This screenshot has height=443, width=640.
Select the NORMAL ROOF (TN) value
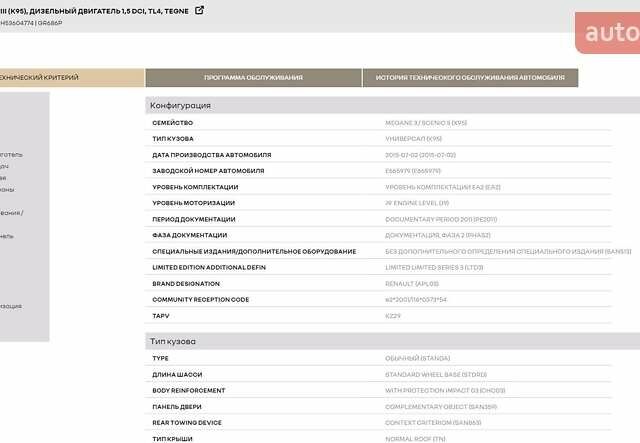(x=415, y=439)
